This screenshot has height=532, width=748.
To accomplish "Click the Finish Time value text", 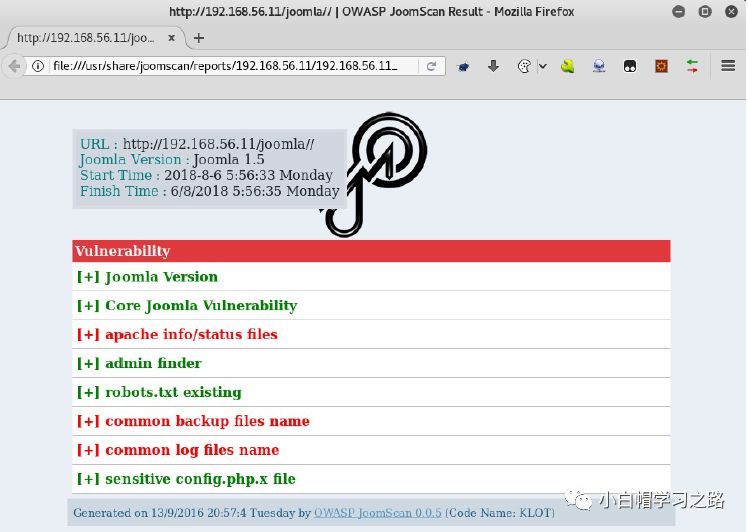I will point(255,191).
